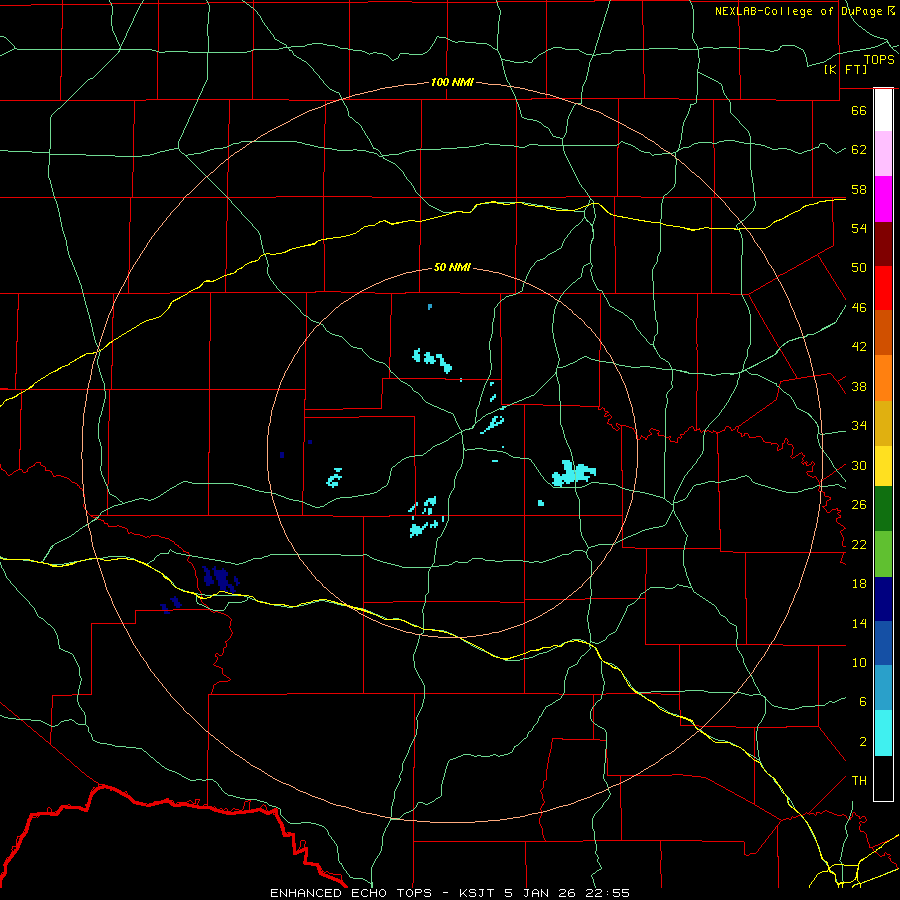Click the legend value 6
The width and height of the screenshot is (900, 900).
[863, 702]
